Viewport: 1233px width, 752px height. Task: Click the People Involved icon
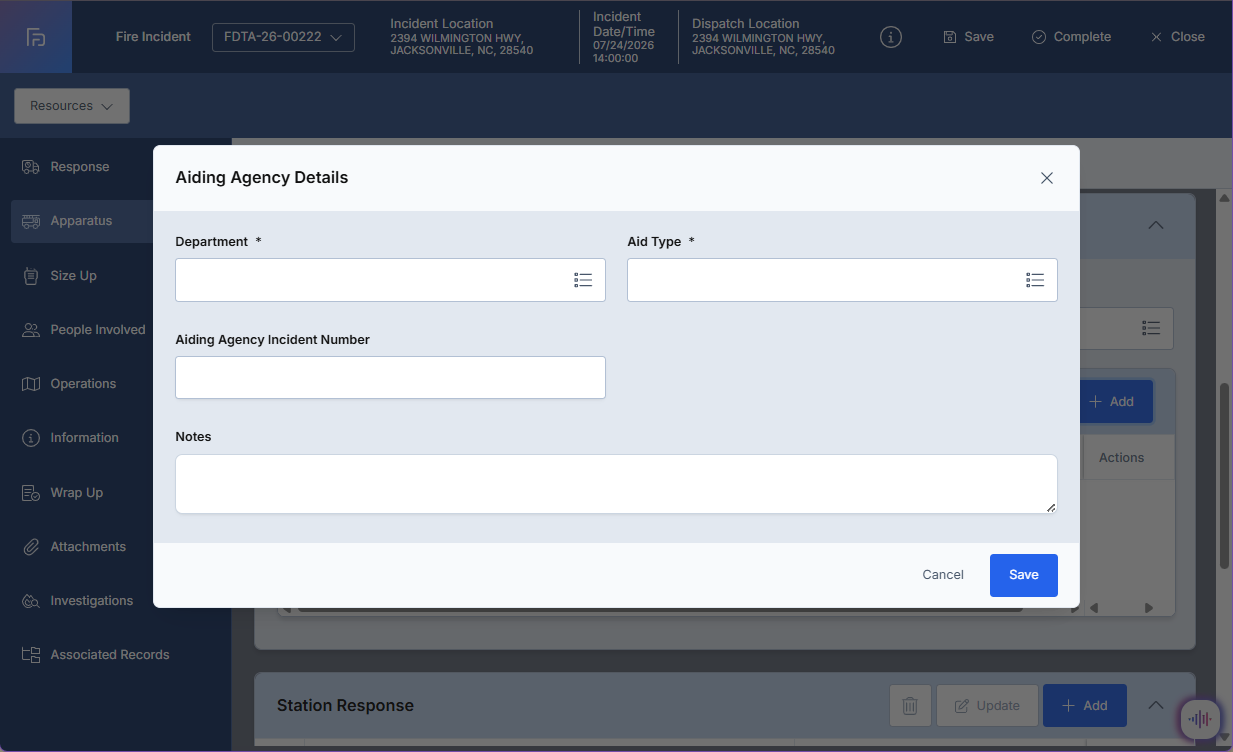tap(31, 330)
